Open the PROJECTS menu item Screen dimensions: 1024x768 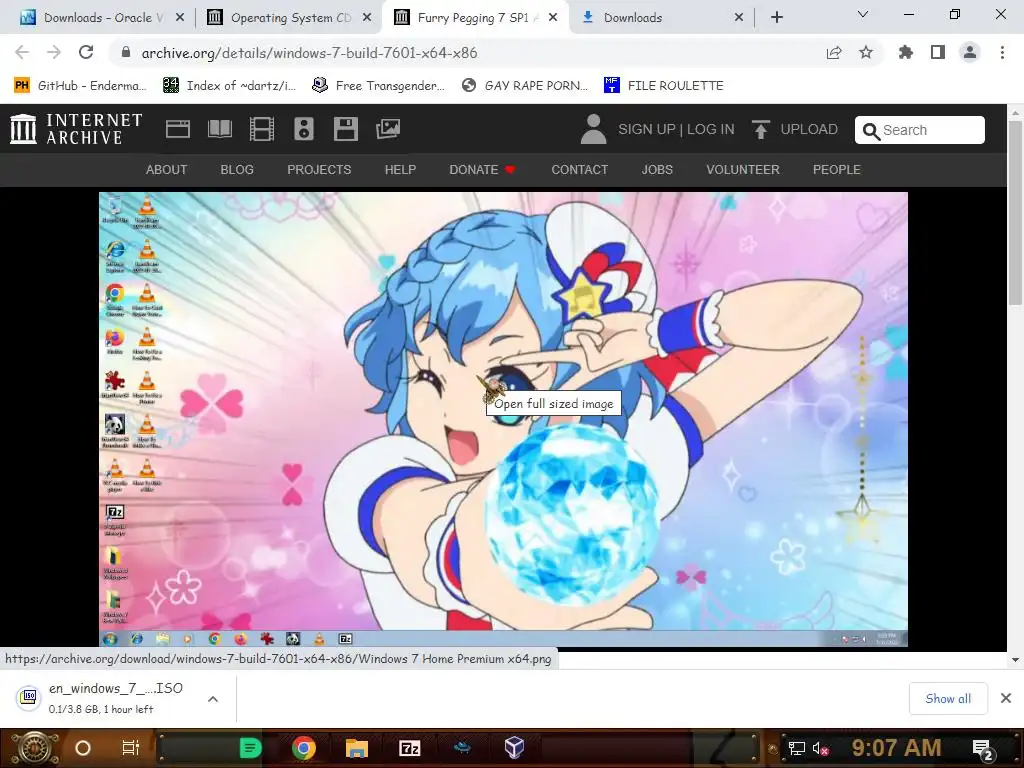click(x=319, y=170)
